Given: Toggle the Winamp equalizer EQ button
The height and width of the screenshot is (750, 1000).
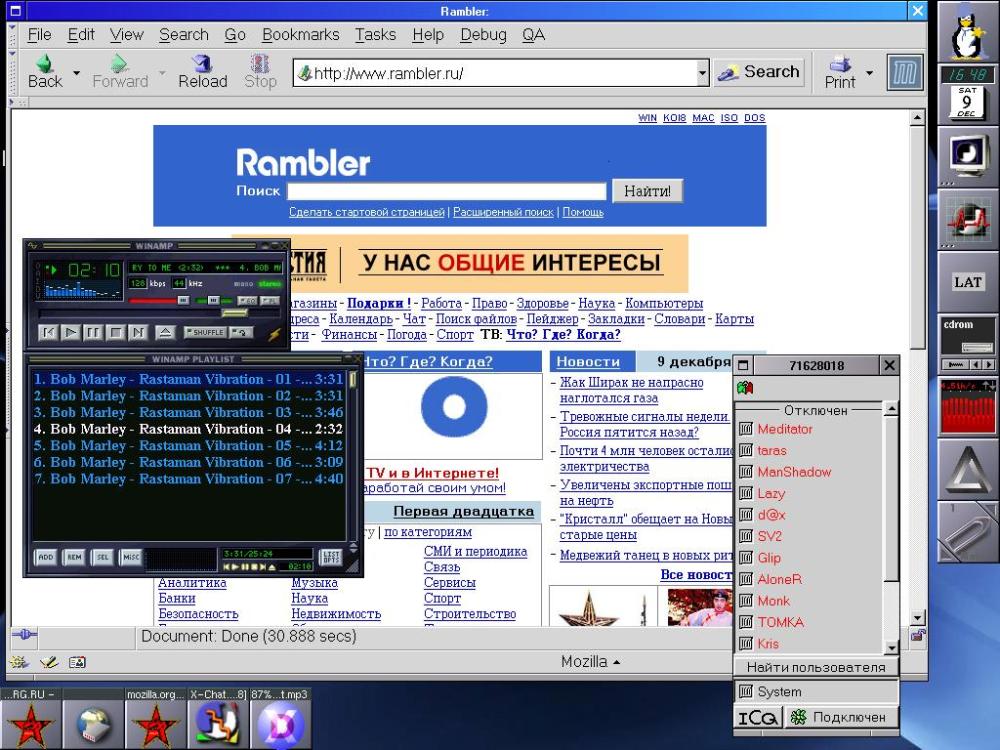Looking at the screenshot, I should [x=247, y=300].
